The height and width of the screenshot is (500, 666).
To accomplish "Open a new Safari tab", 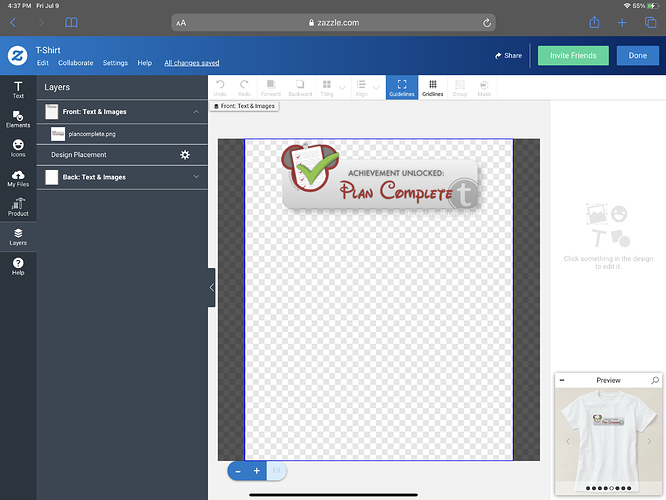I will (622, 23).
